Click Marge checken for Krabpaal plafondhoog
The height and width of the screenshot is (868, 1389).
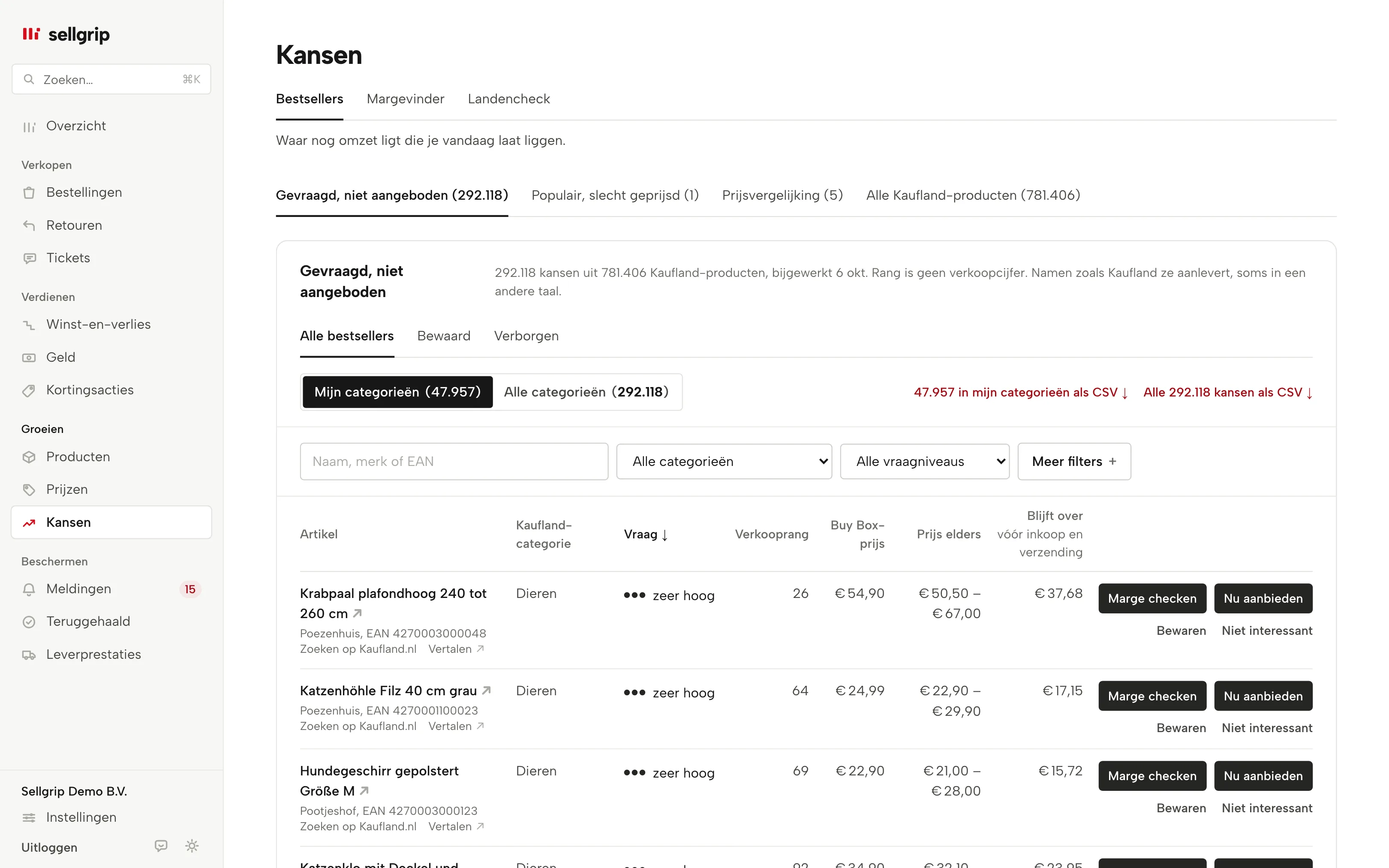click(1152, 599)
